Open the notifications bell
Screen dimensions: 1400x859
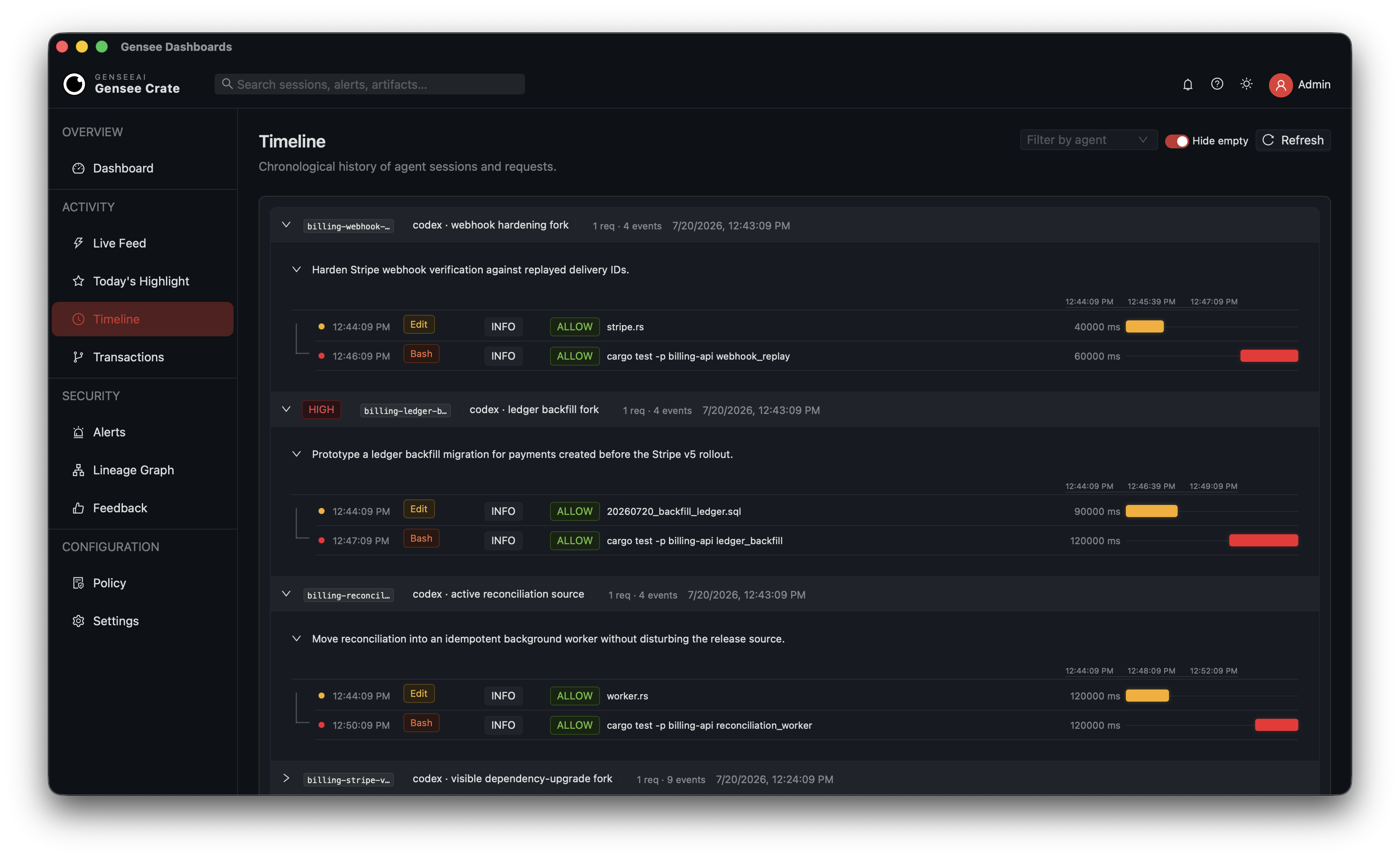click(1187, 84)
